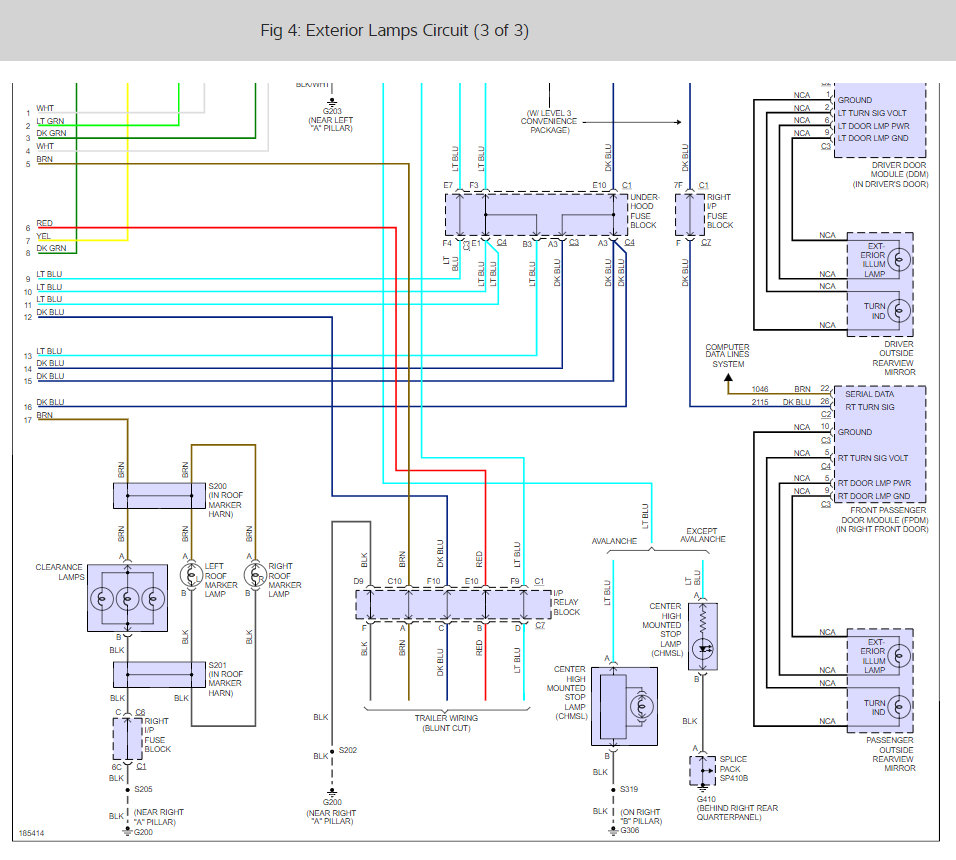Click the Trailer Wiring Blunt Cut label
Screen dimensions: 956x860
pos(446,723)
